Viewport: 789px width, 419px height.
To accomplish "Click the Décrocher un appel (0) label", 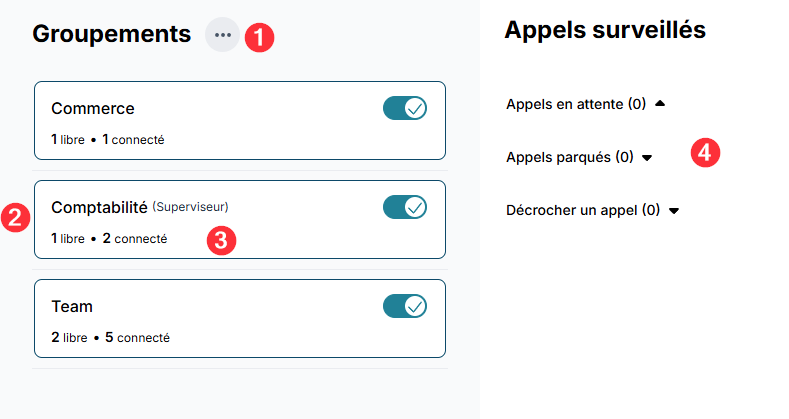I will [583, 210].
